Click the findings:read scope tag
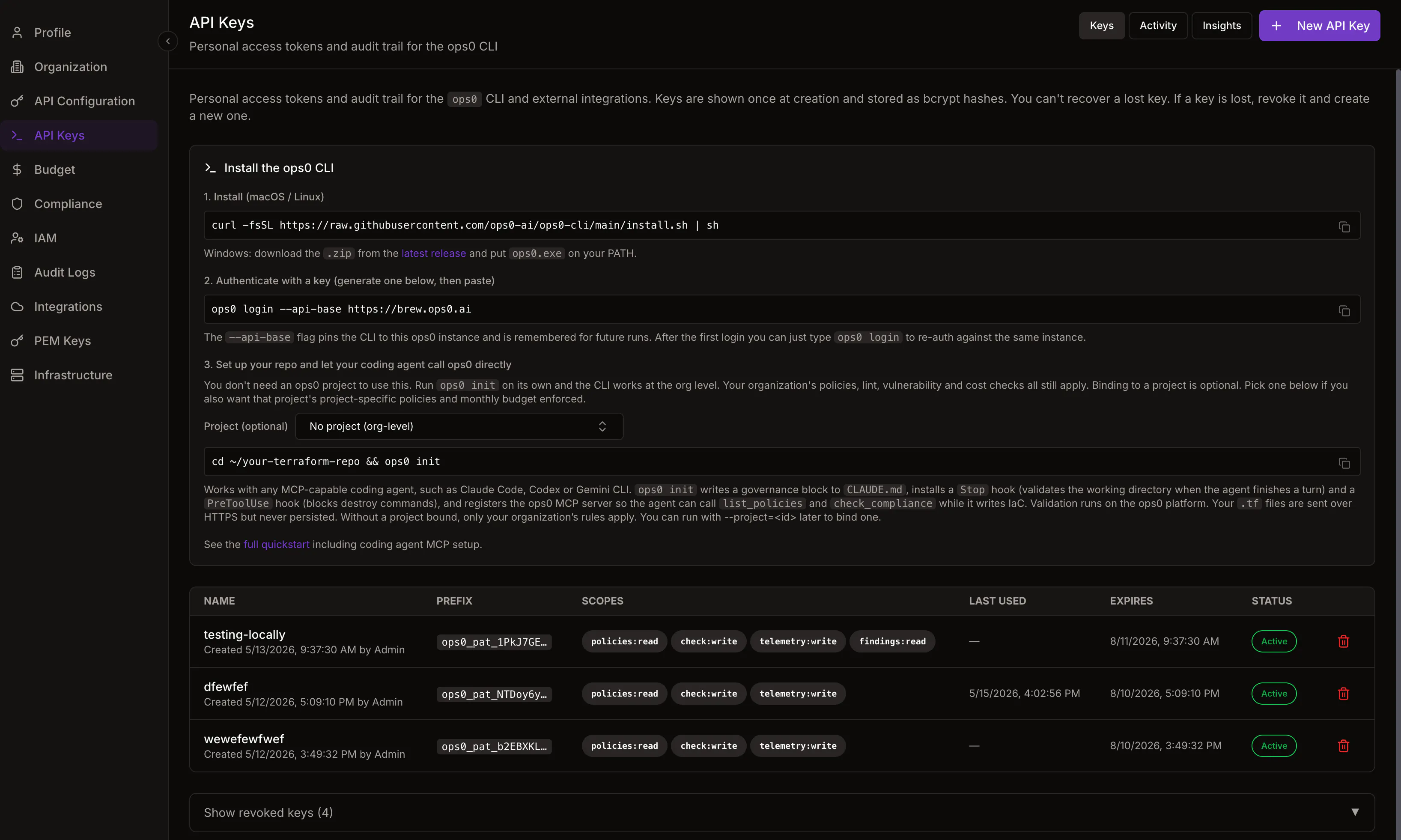Viewport: 1401px width, 840px height. [x=892, y=641]
